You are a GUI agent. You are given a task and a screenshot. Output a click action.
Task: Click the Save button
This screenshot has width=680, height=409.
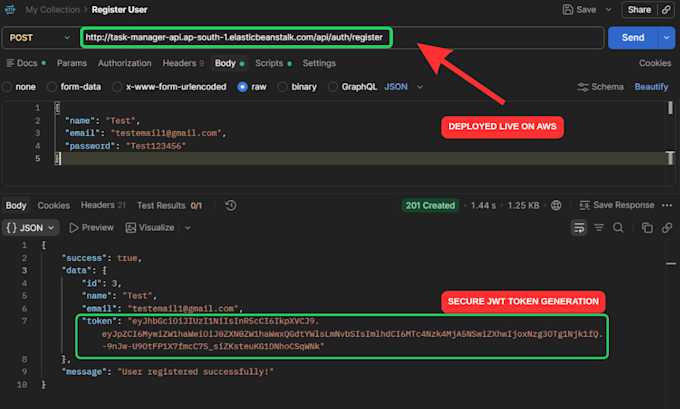click(x=579, y=10)
